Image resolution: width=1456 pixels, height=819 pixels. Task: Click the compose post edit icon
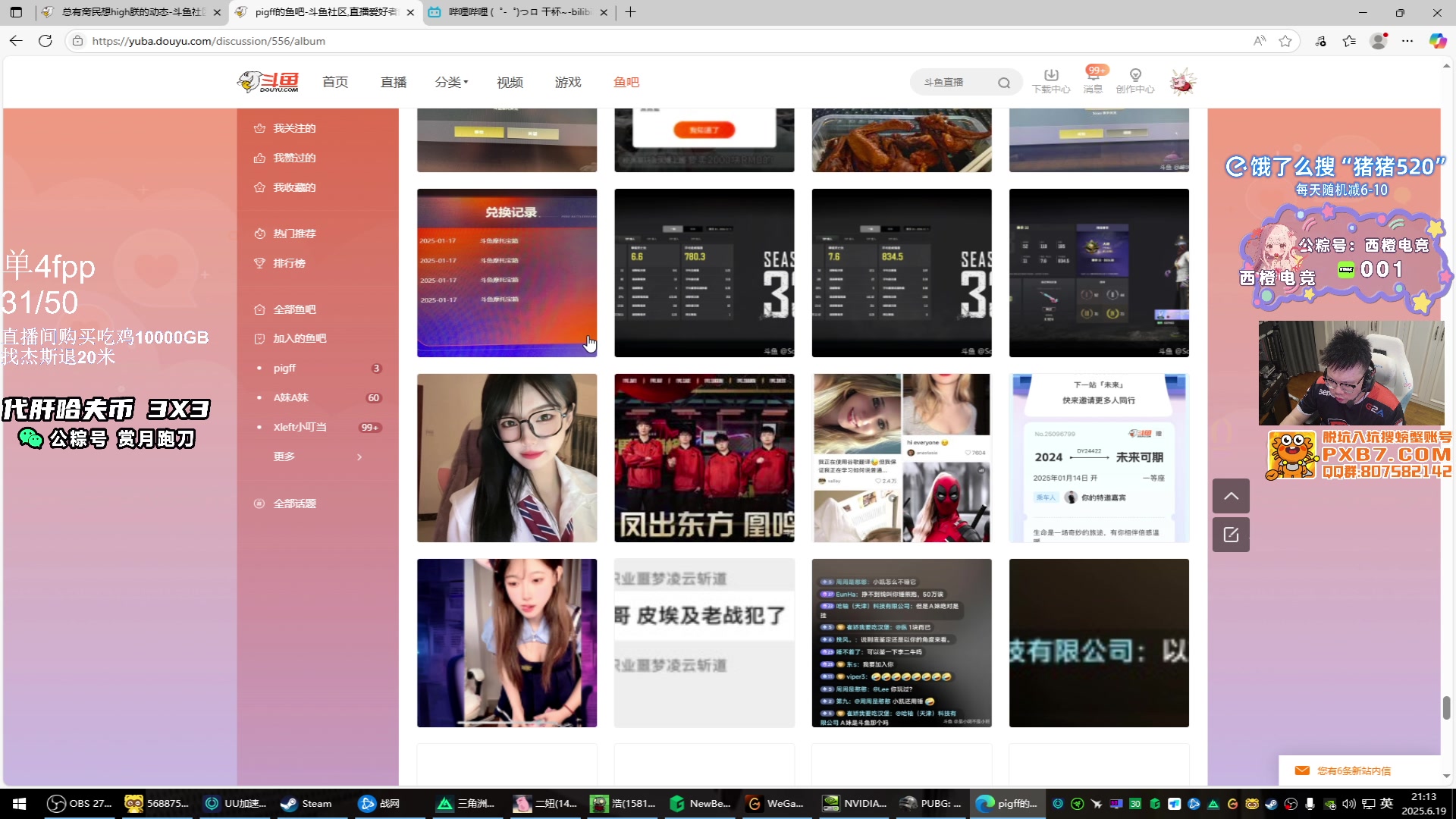coord(1231,535)
